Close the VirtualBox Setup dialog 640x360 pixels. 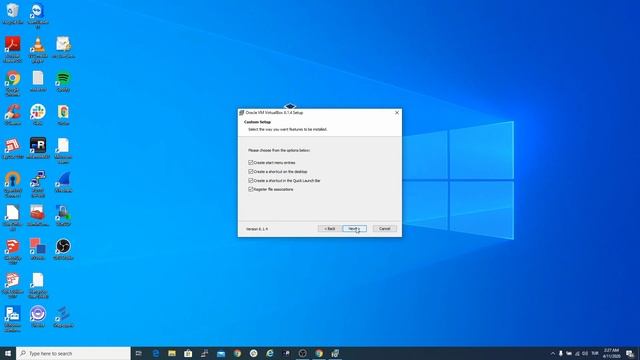[397, 113]
